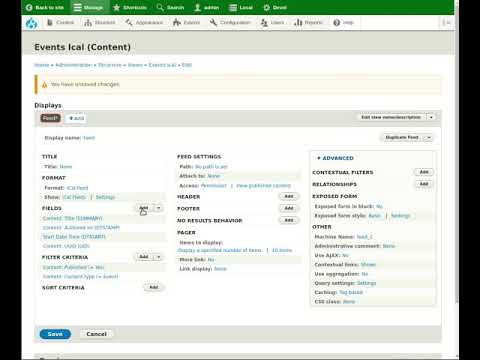Click the Reports text in the admin menu

(x=314, y=22)
